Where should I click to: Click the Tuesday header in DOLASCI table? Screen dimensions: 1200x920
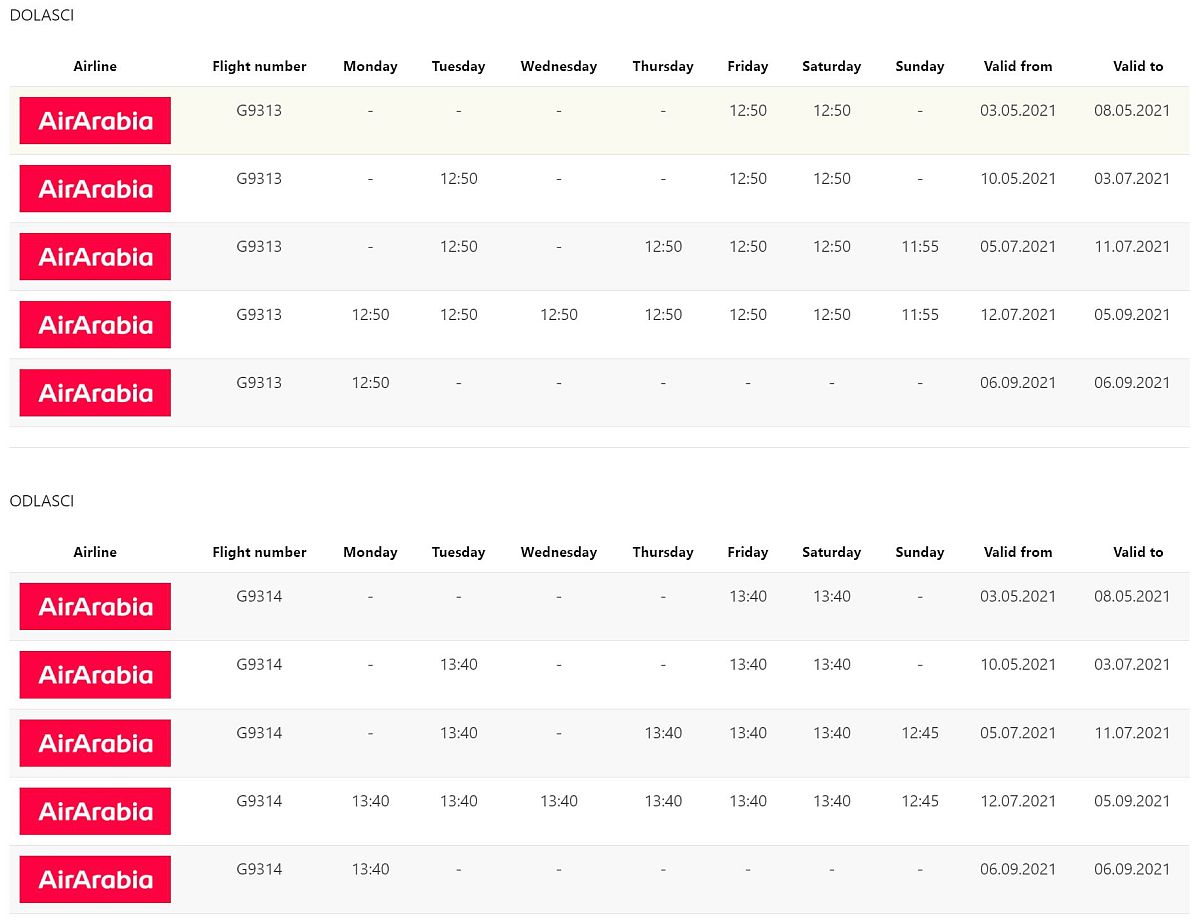(458, 66)
